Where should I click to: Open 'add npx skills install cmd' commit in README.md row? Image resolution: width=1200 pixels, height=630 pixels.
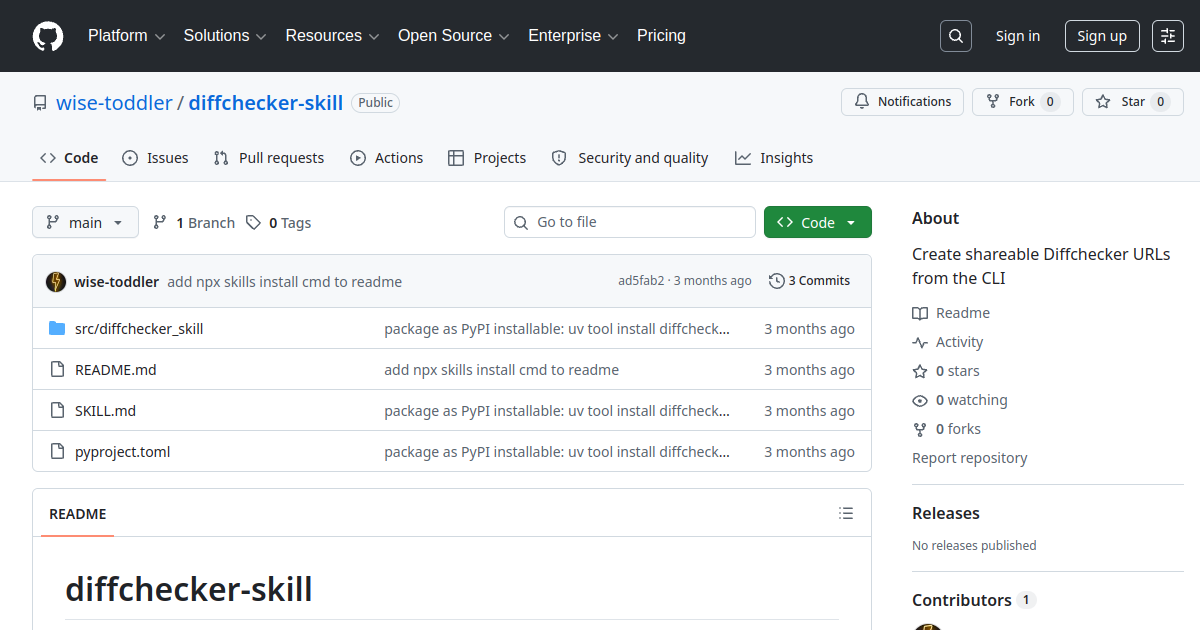pyautogui.click(x=502, y=369)
